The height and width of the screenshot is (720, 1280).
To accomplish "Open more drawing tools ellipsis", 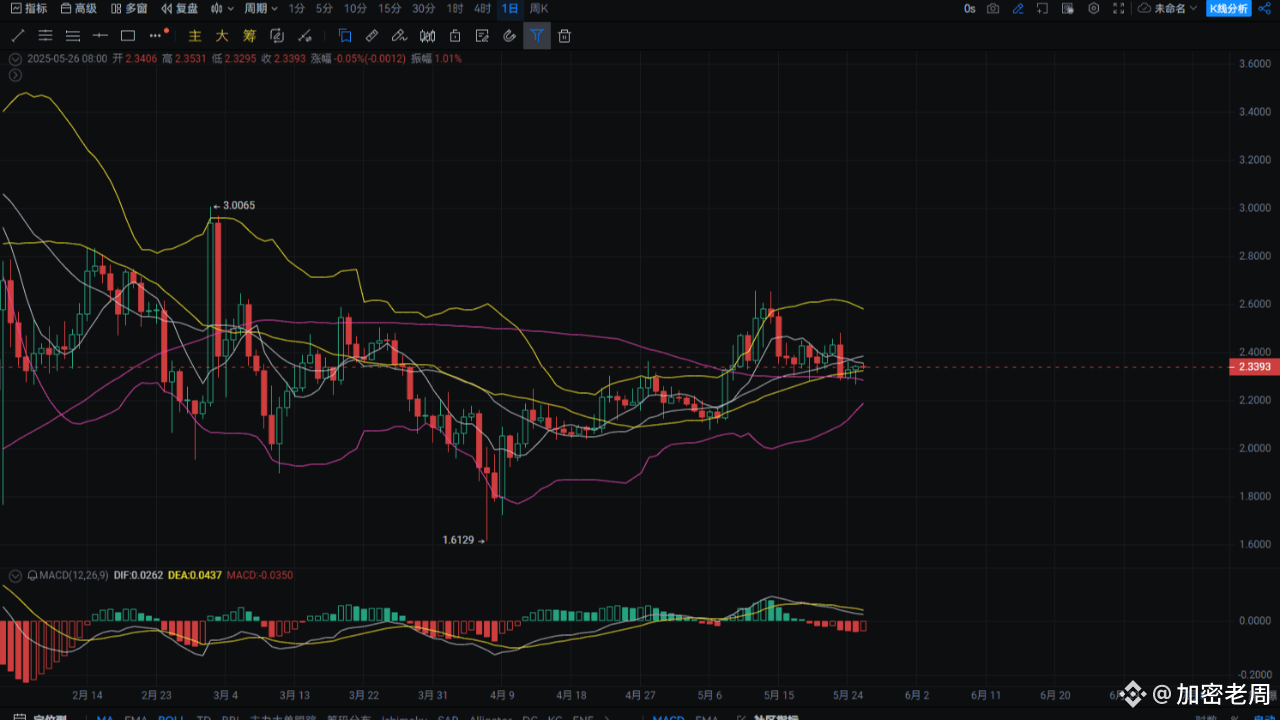I will pos(155,36).
